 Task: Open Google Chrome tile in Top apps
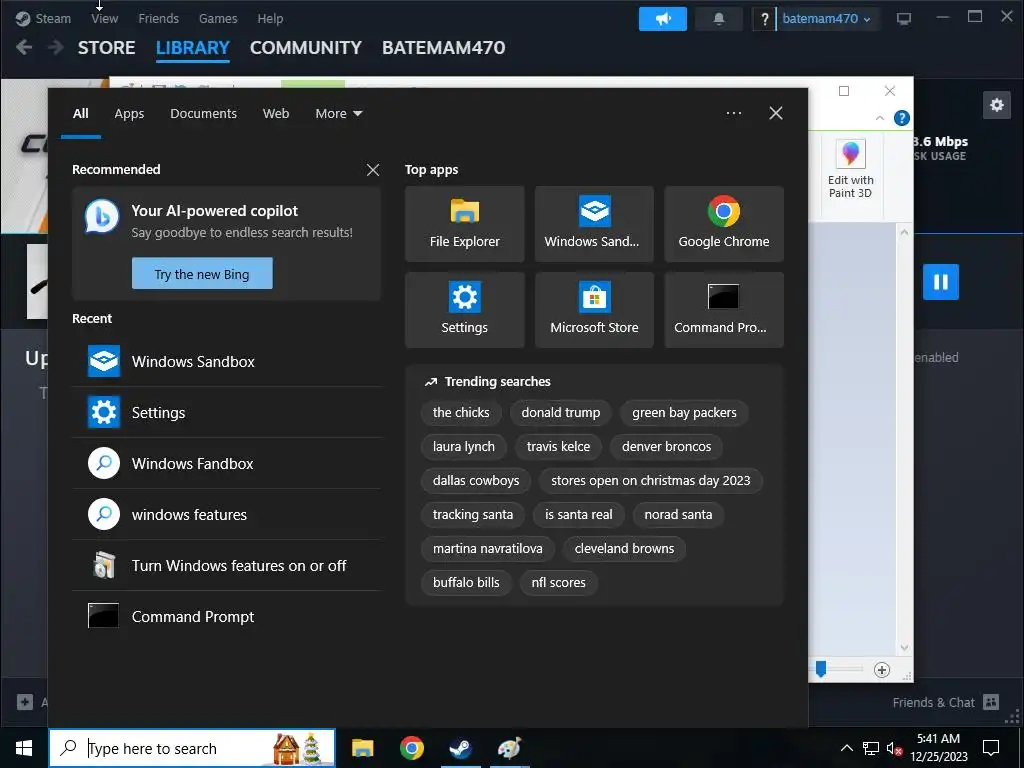coord(724,224)
